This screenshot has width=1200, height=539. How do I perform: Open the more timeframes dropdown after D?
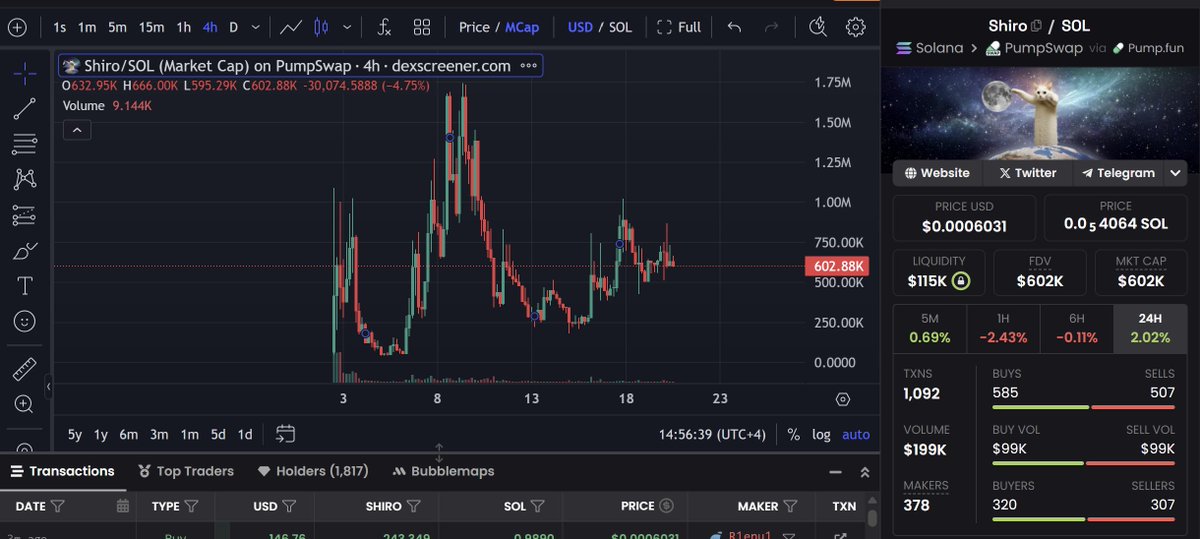[257, 27]
